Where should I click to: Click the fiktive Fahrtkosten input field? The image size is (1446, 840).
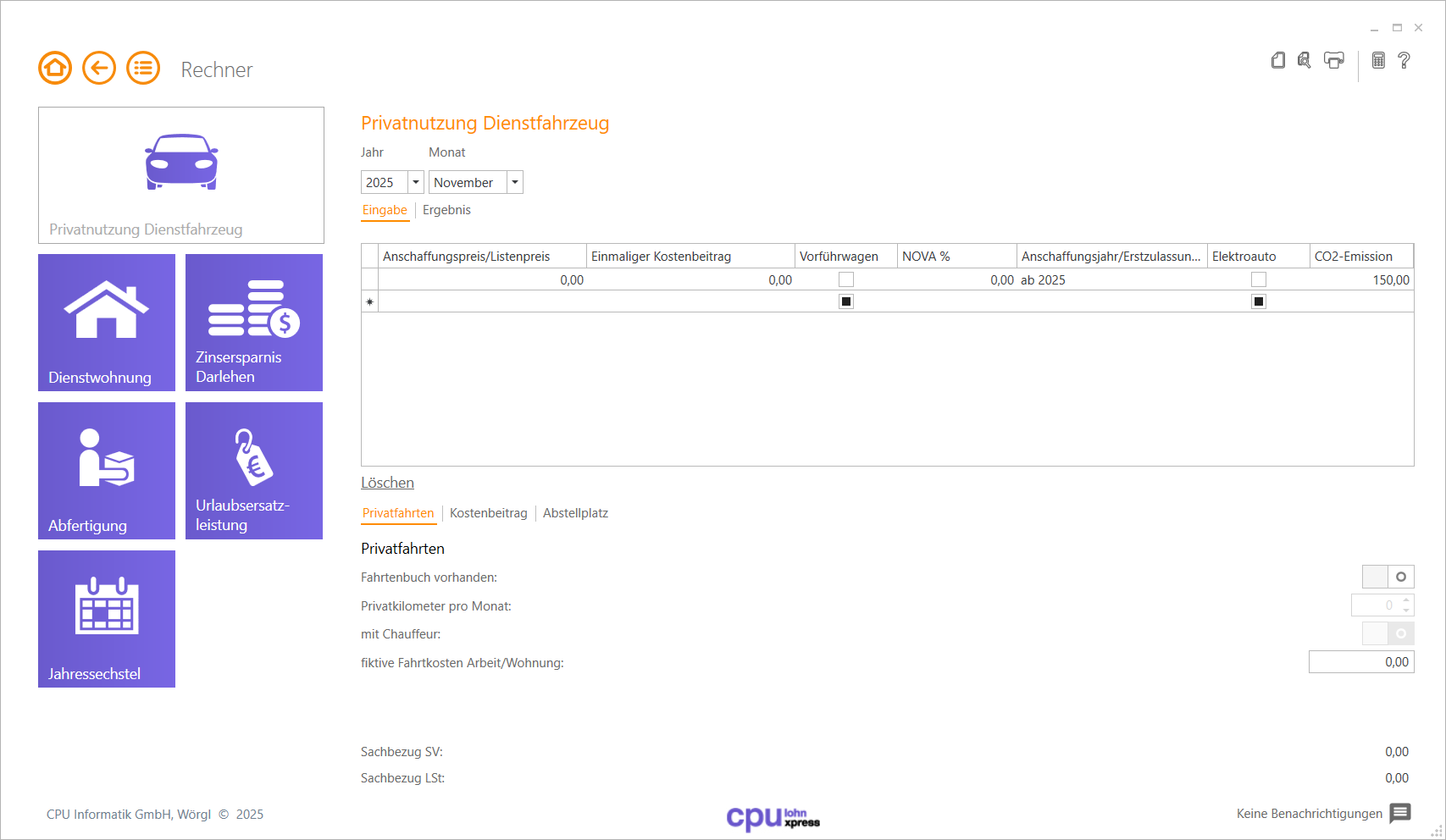tap(1360, 662)
